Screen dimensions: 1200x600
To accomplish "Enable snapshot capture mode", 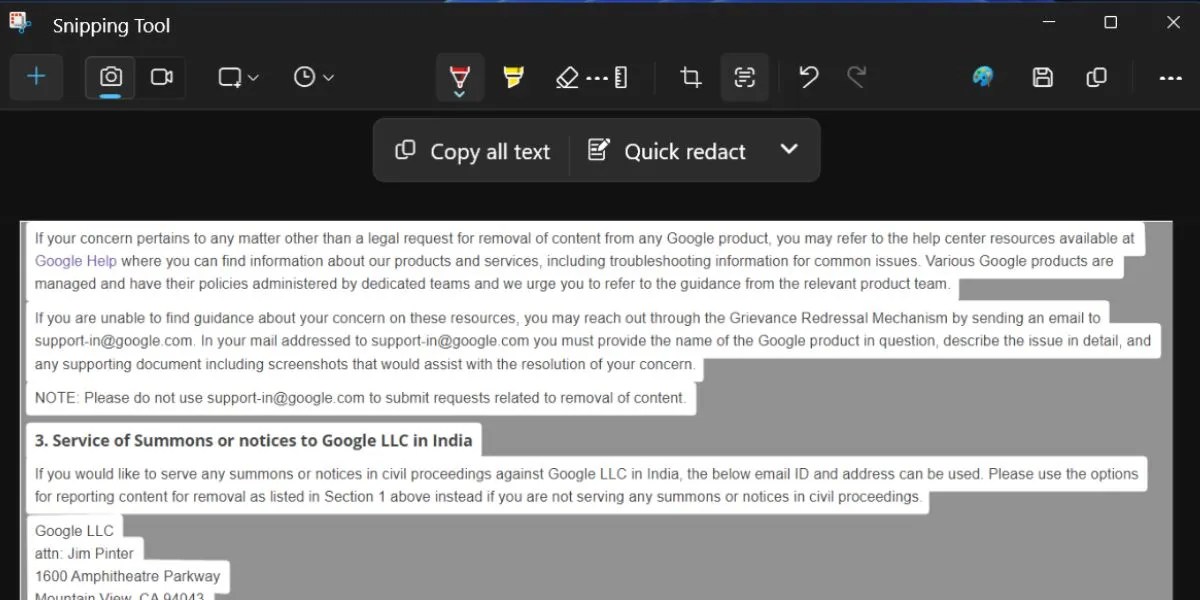I will 110,77.
